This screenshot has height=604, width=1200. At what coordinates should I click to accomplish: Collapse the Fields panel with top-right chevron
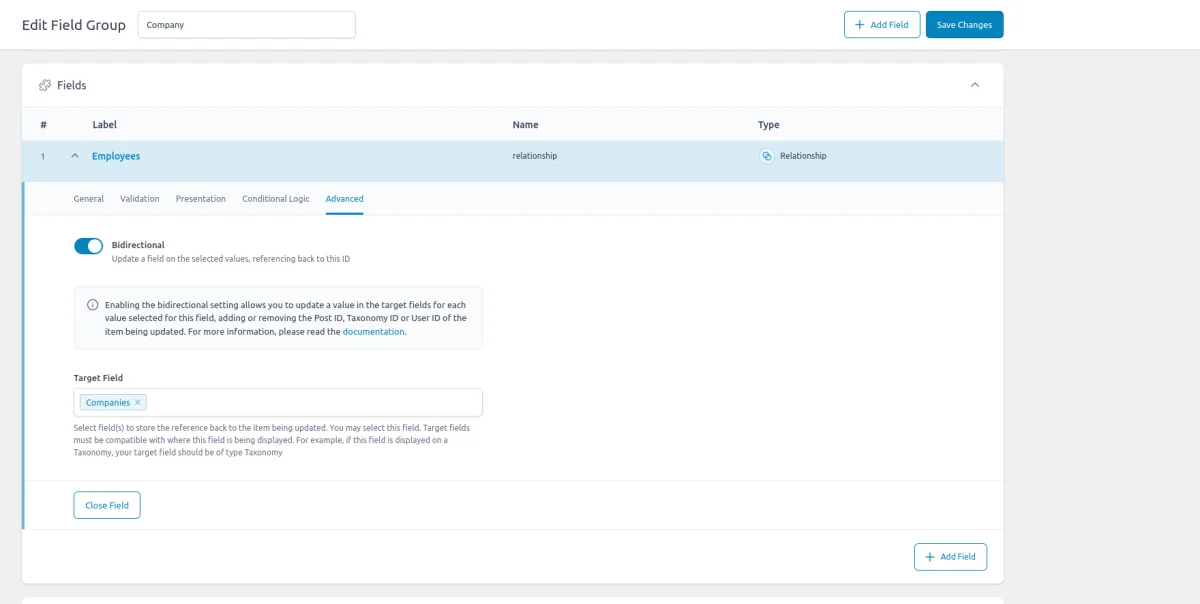[x=975, y=85]
